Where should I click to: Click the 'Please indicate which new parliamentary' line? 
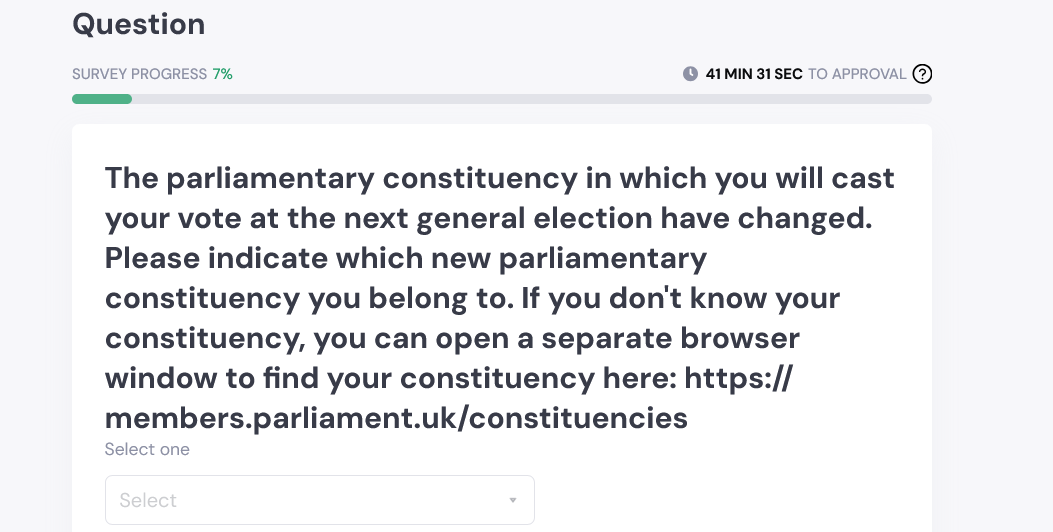pos(406,258)
